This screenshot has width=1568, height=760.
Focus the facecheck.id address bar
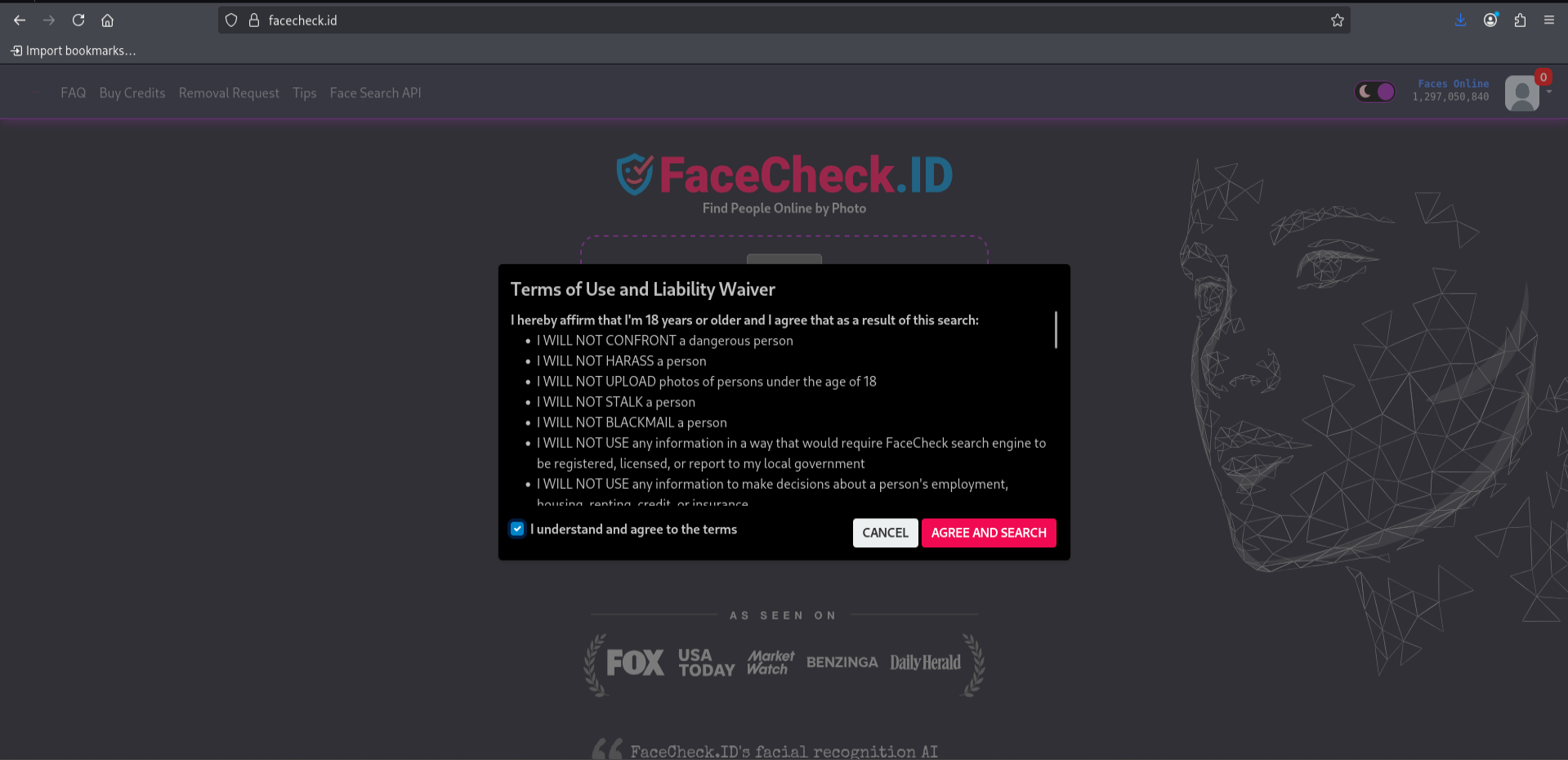tap(784, 20)
